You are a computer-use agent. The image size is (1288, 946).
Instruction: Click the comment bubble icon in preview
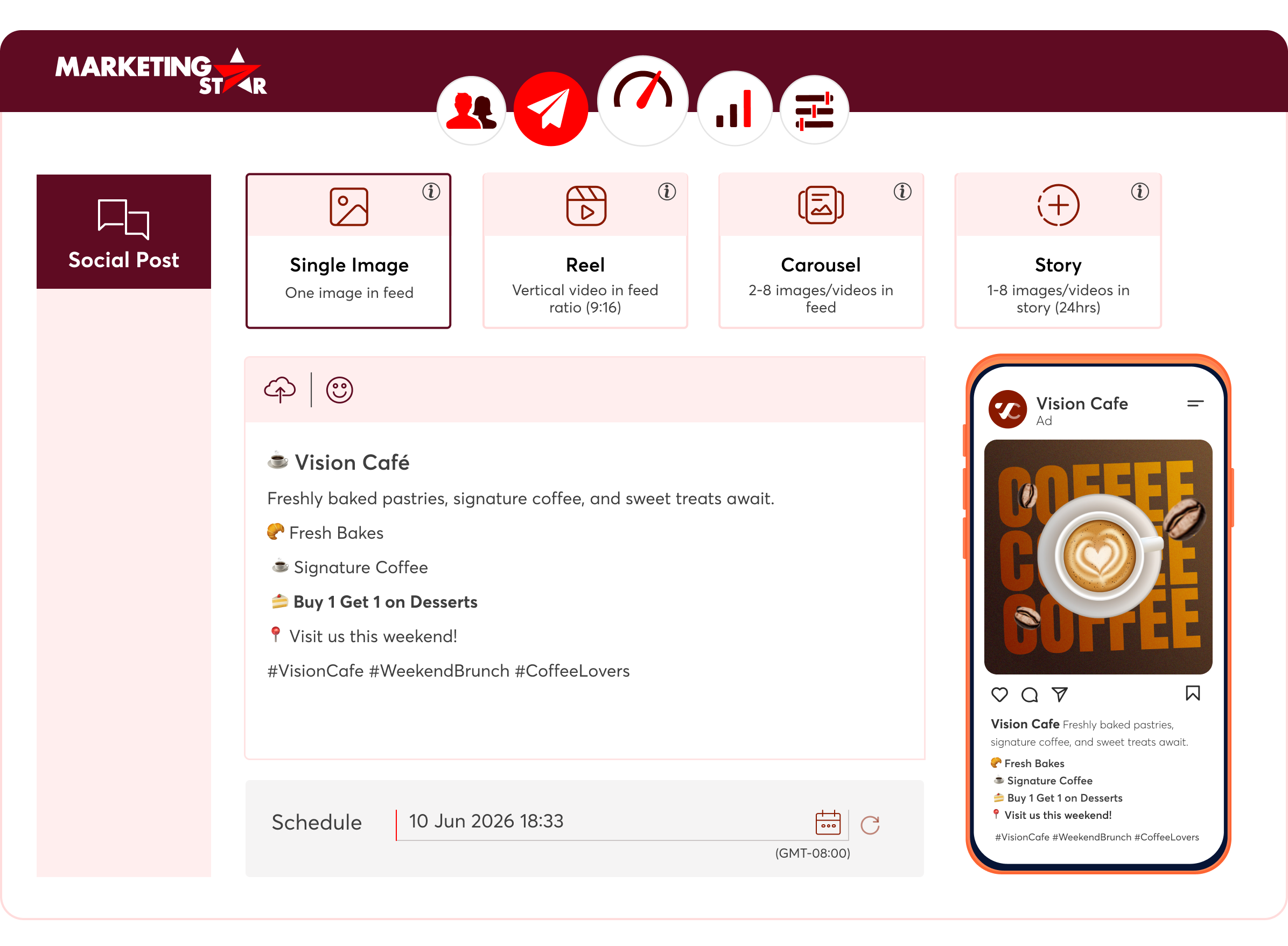pos(1030,694)
